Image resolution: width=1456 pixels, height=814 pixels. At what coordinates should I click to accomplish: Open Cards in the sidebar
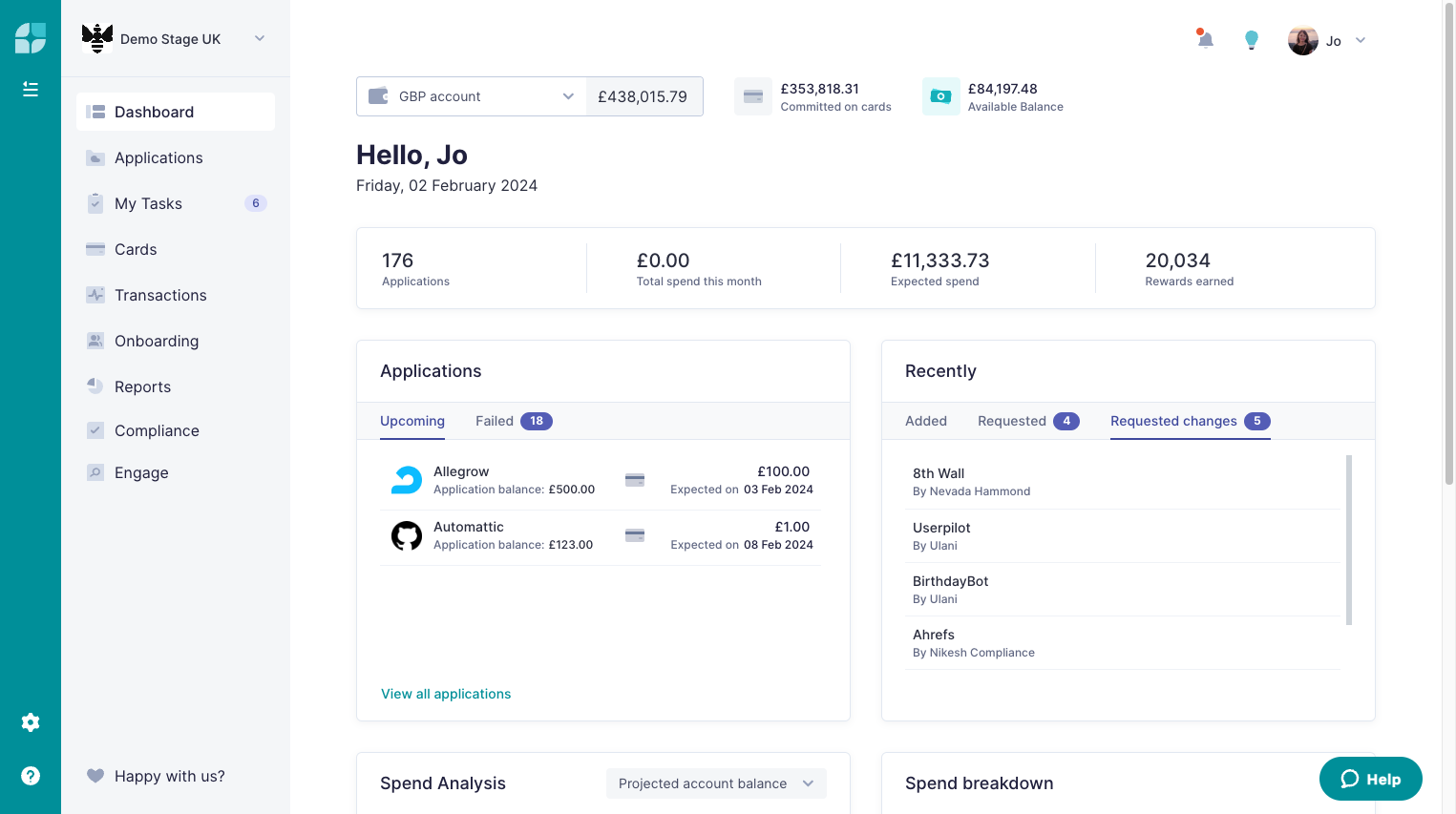(176, 249)
